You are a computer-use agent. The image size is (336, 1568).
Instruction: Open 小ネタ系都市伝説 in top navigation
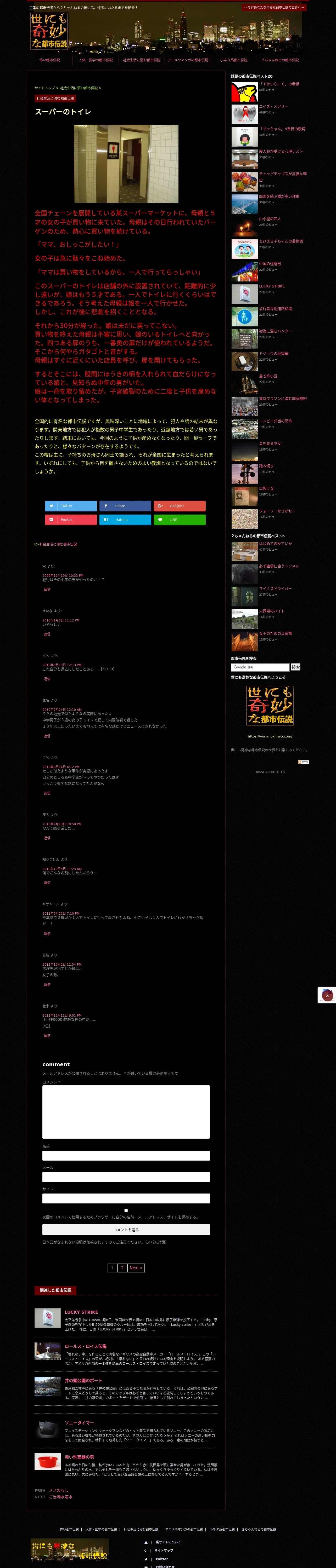click(x=234, y=60)
